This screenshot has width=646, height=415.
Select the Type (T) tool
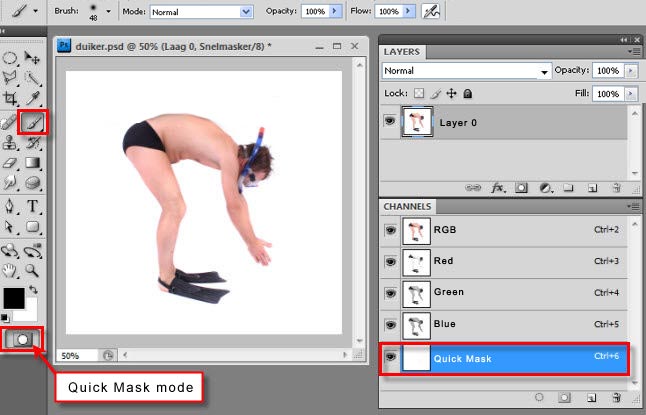click(x=33, y=207)
